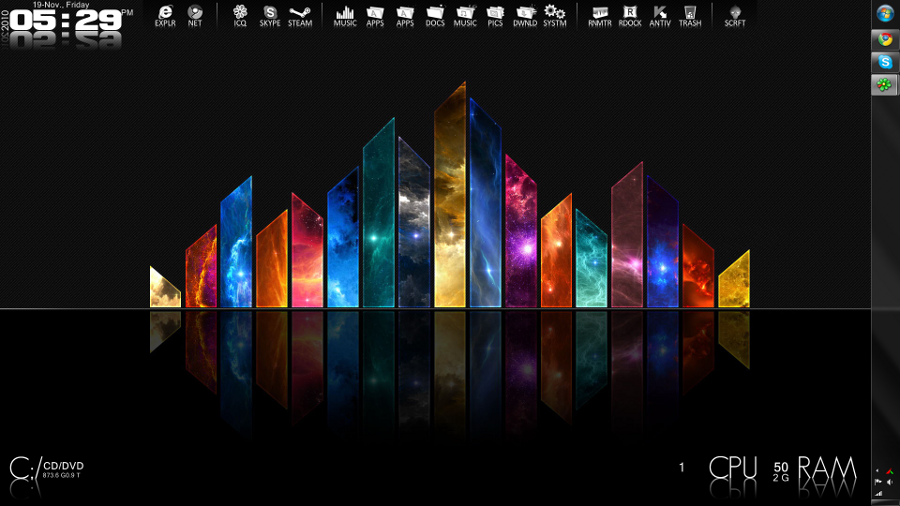Click the red-green tray icon
The height and width of the screenshot is (506, 900).
point(889,472)
